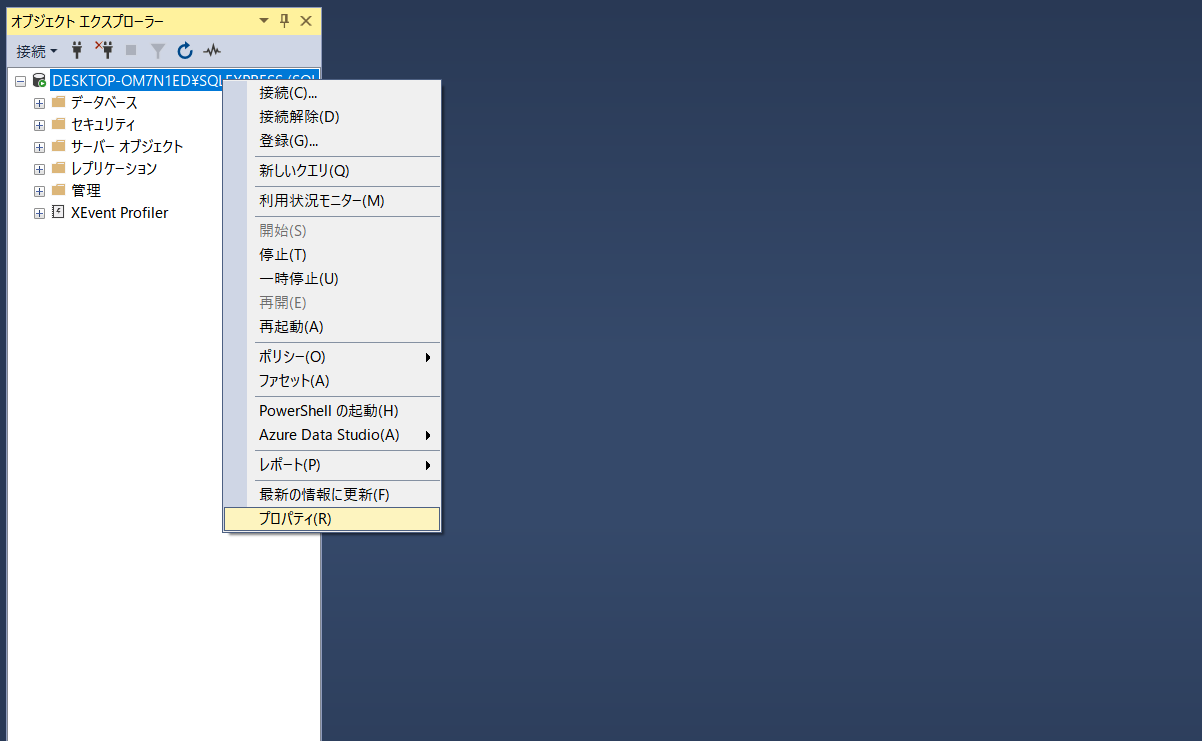Click the filter funnel icon
Viewport: 1202px width, 741px height.
coord(158,50)
